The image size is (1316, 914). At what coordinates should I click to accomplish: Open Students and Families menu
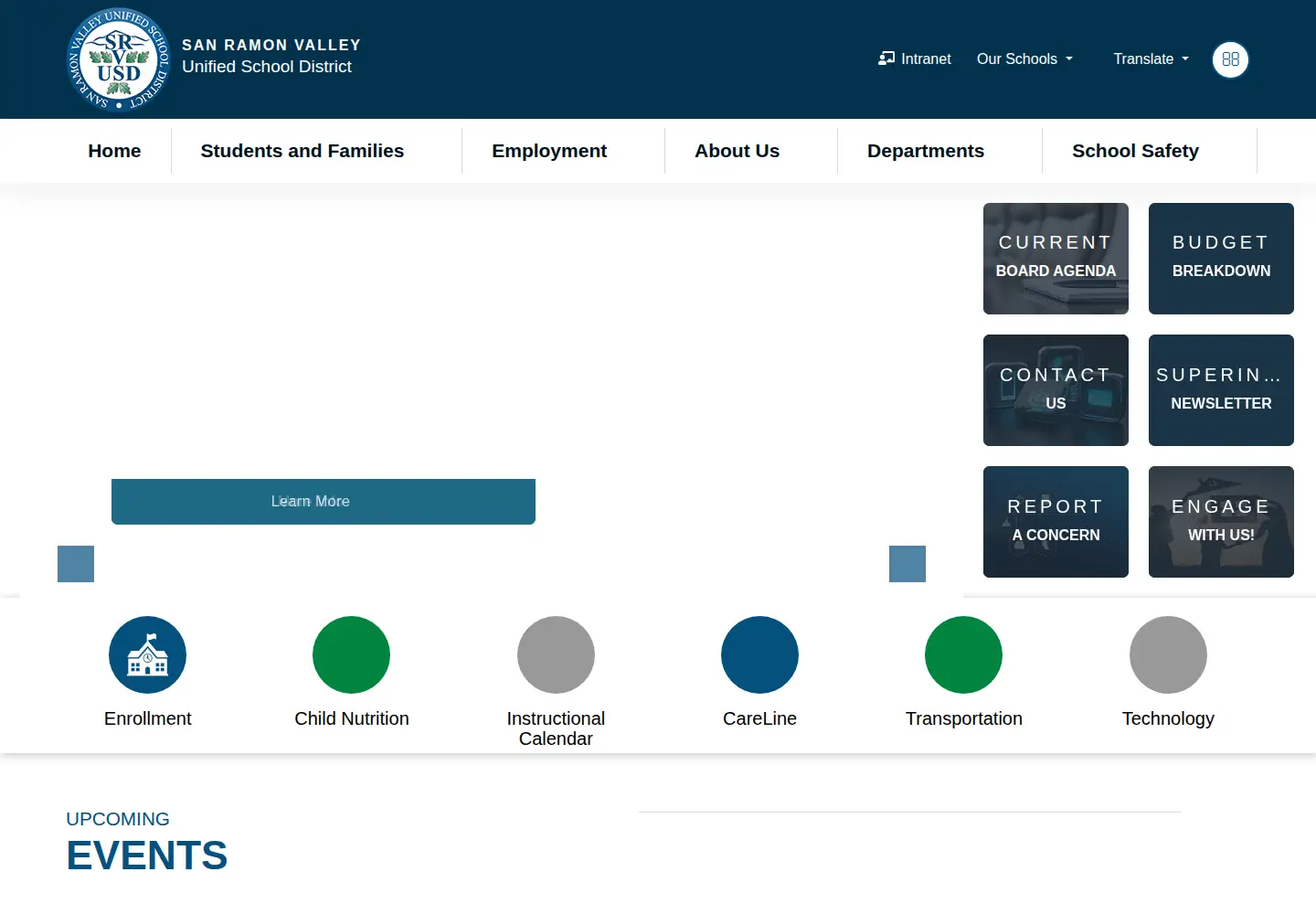302,151
